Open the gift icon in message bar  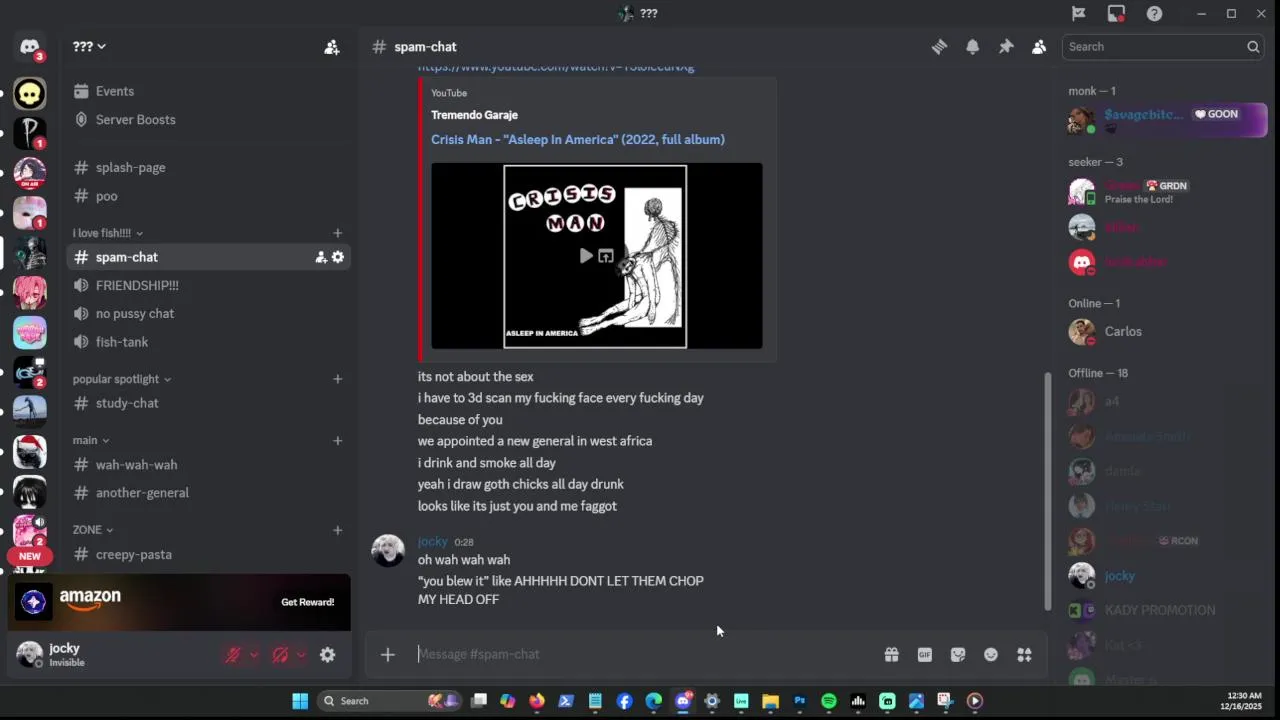click(x=891, y=654)
